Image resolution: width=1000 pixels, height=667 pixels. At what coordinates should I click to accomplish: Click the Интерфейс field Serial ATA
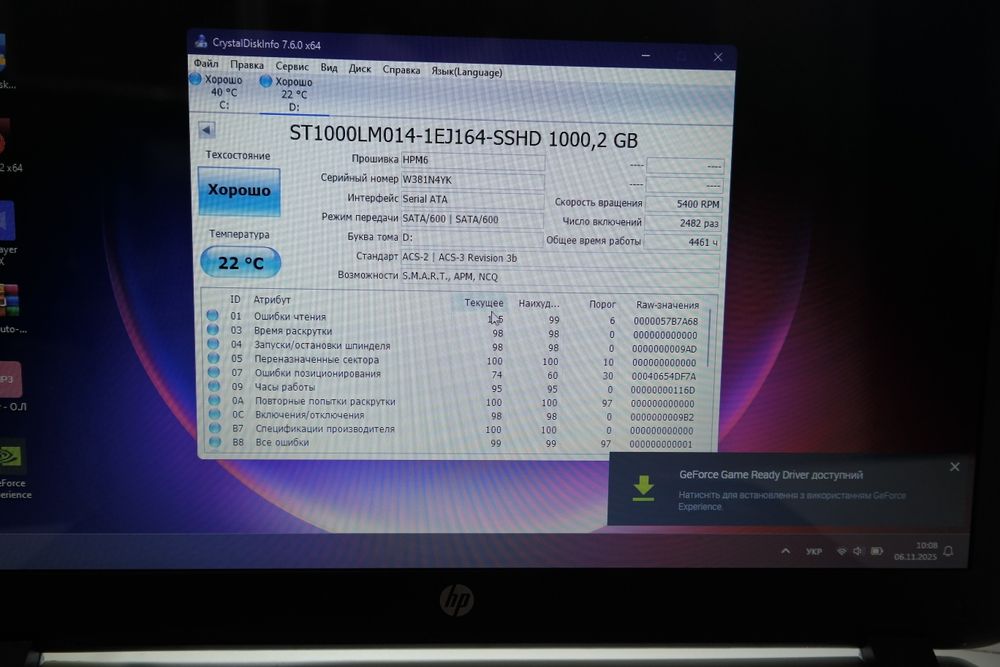[472, 200]
